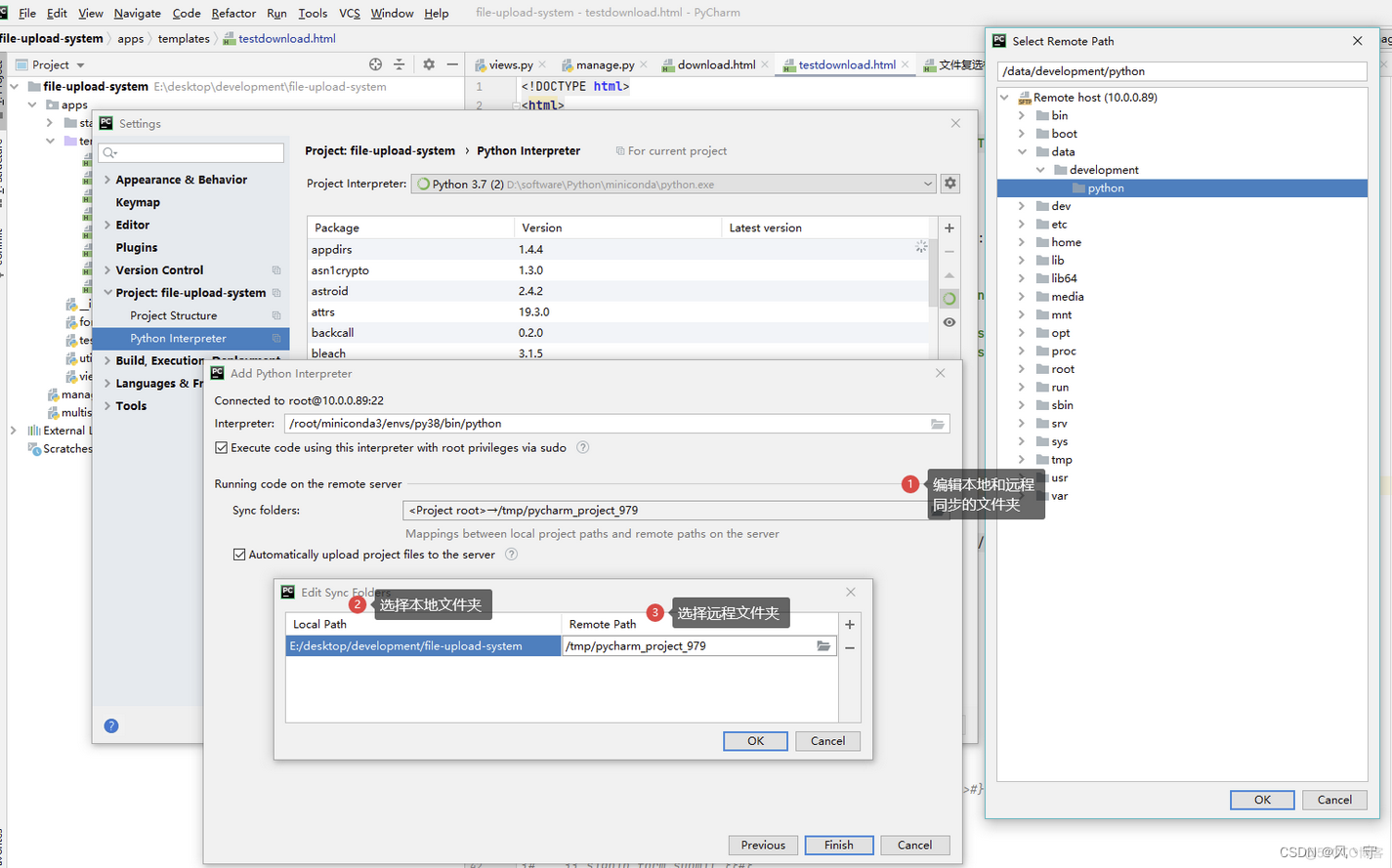The width and height of the screenshot is (1392, 868).
Task: Collapse all nodes in Project view
Action: tap(400, 64)
